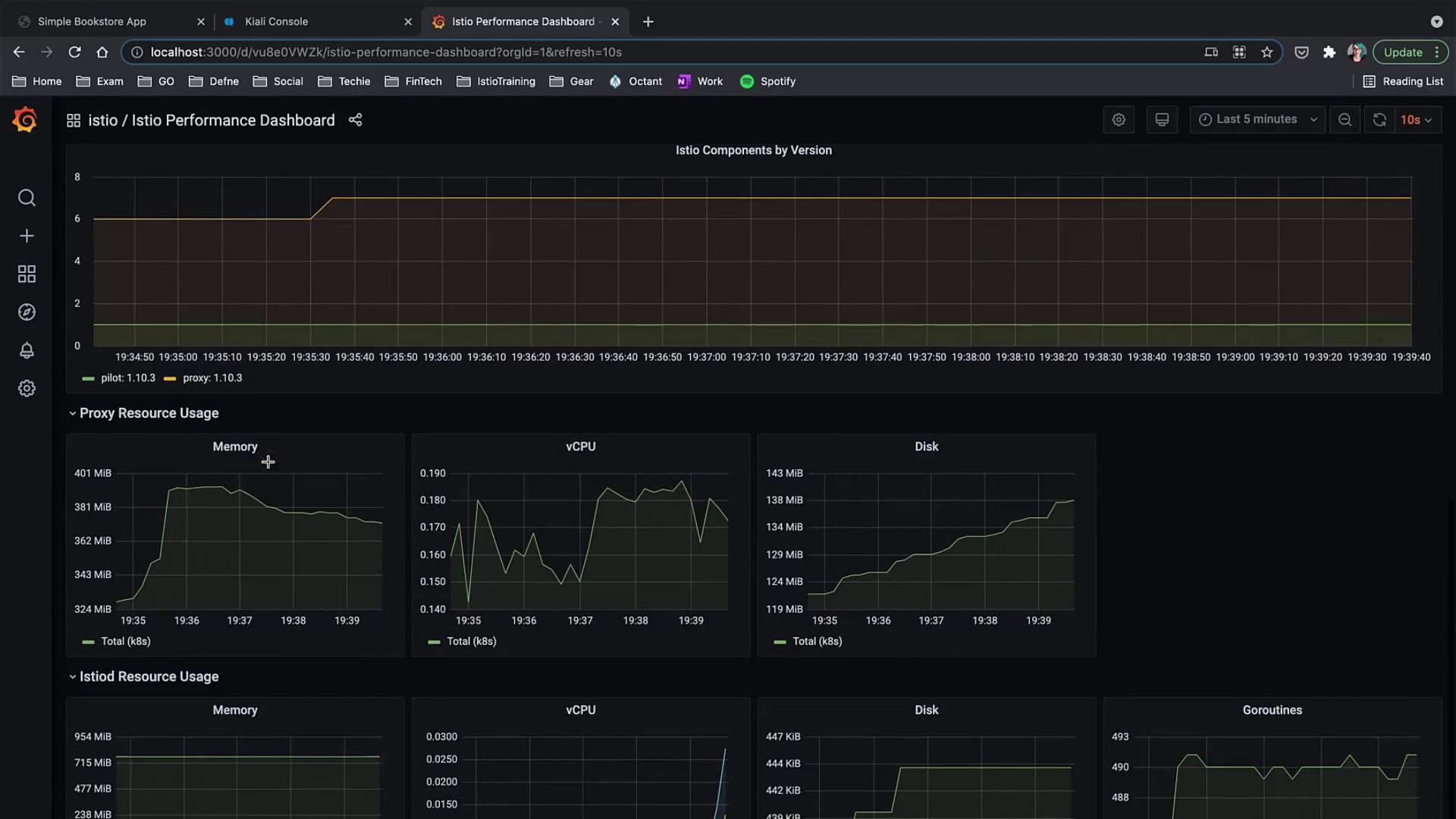
Task: Open the Search dashboards sidebar icon
Action: click(27, 198)
